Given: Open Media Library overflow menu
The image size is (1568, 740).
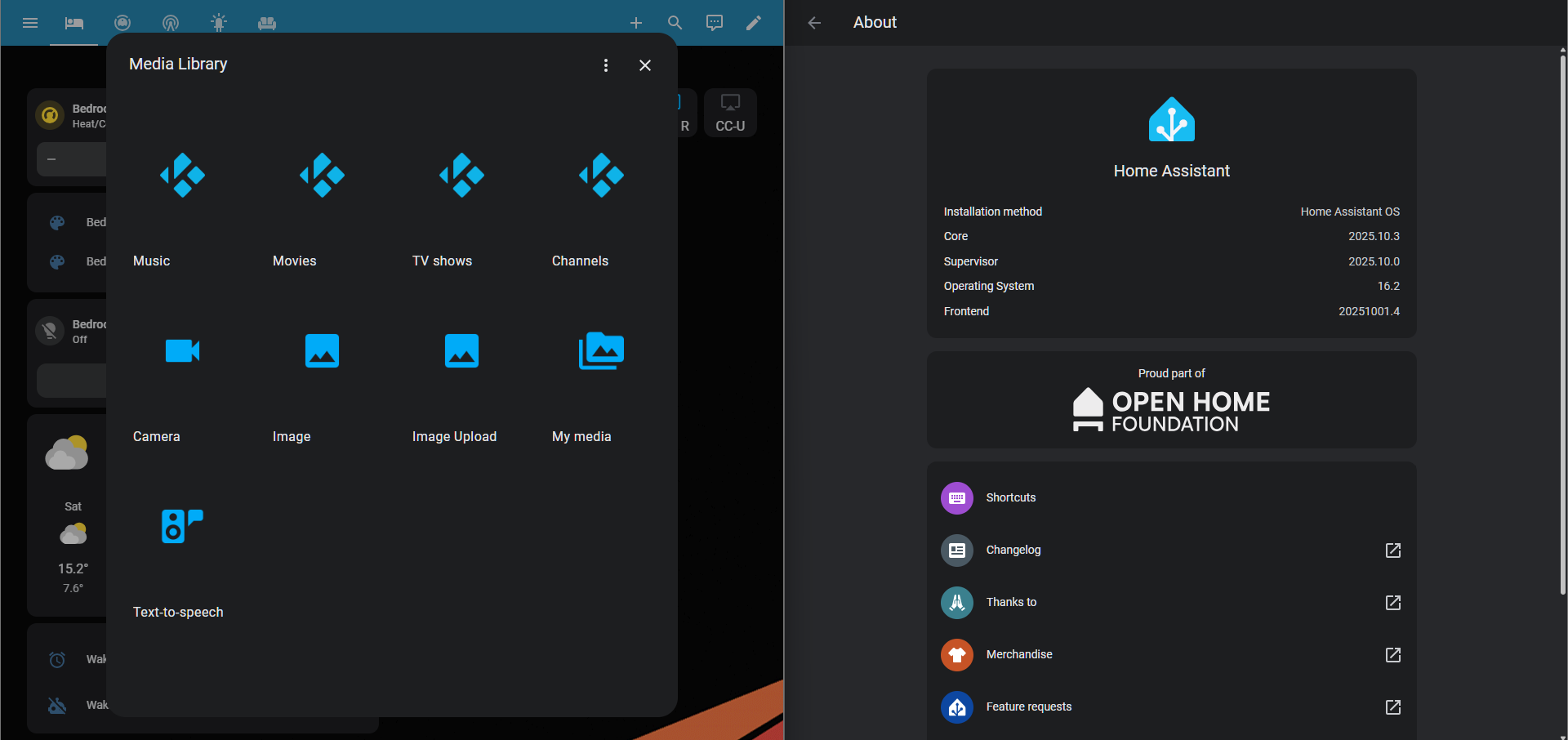Looking at the screenshot, I should [x=606, y=65].
